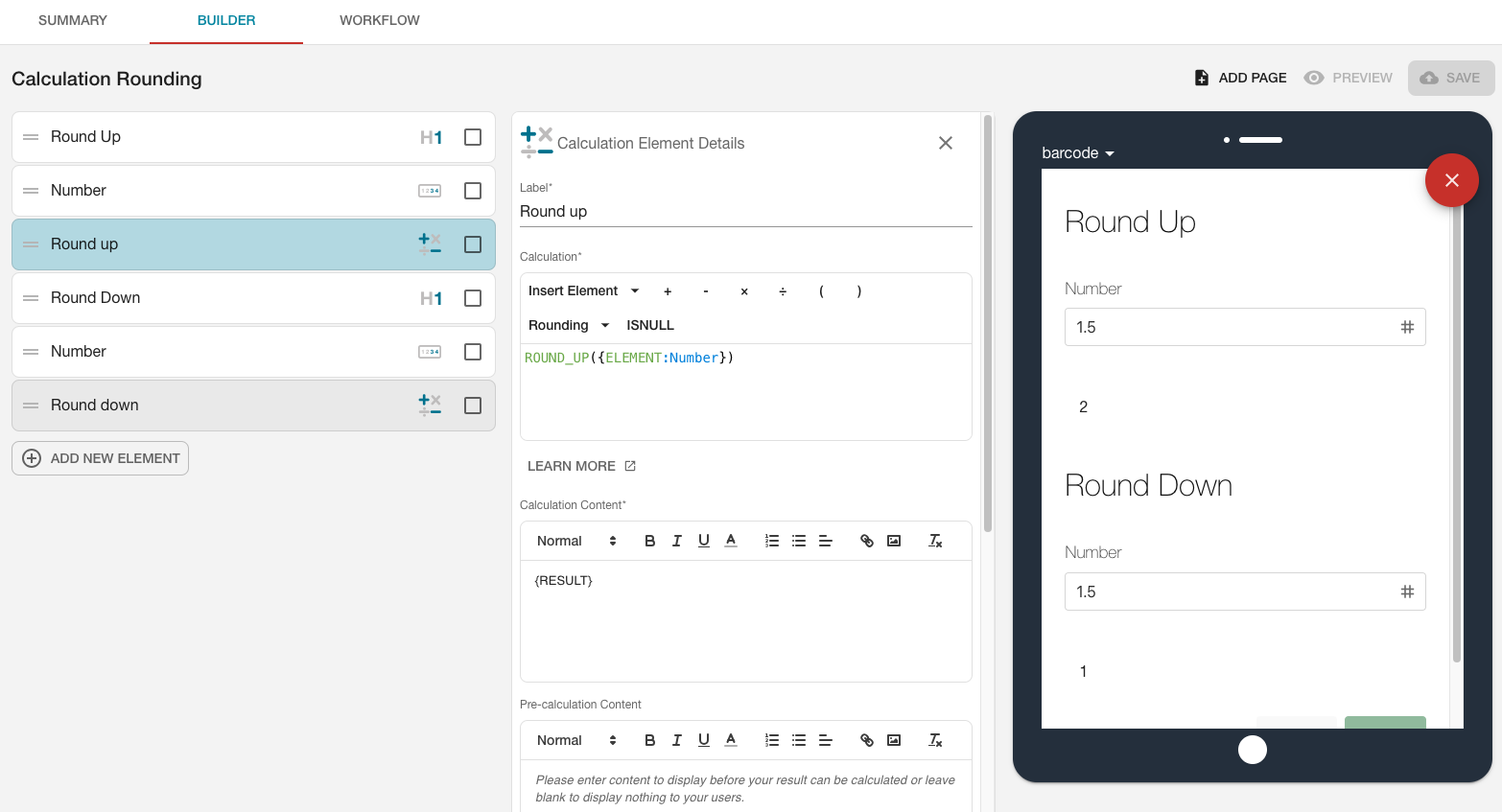Insert bullet list in Calculation Content editor

(x=799, y=541)
